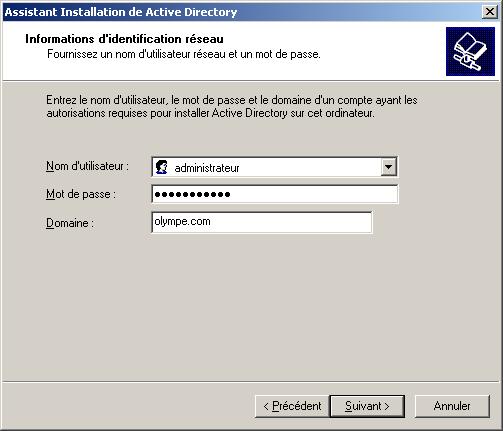Click the Fournissez un nom d'utilisateur réseau subtitle
This screenshot has height=431, width=503.
(184, 54)
